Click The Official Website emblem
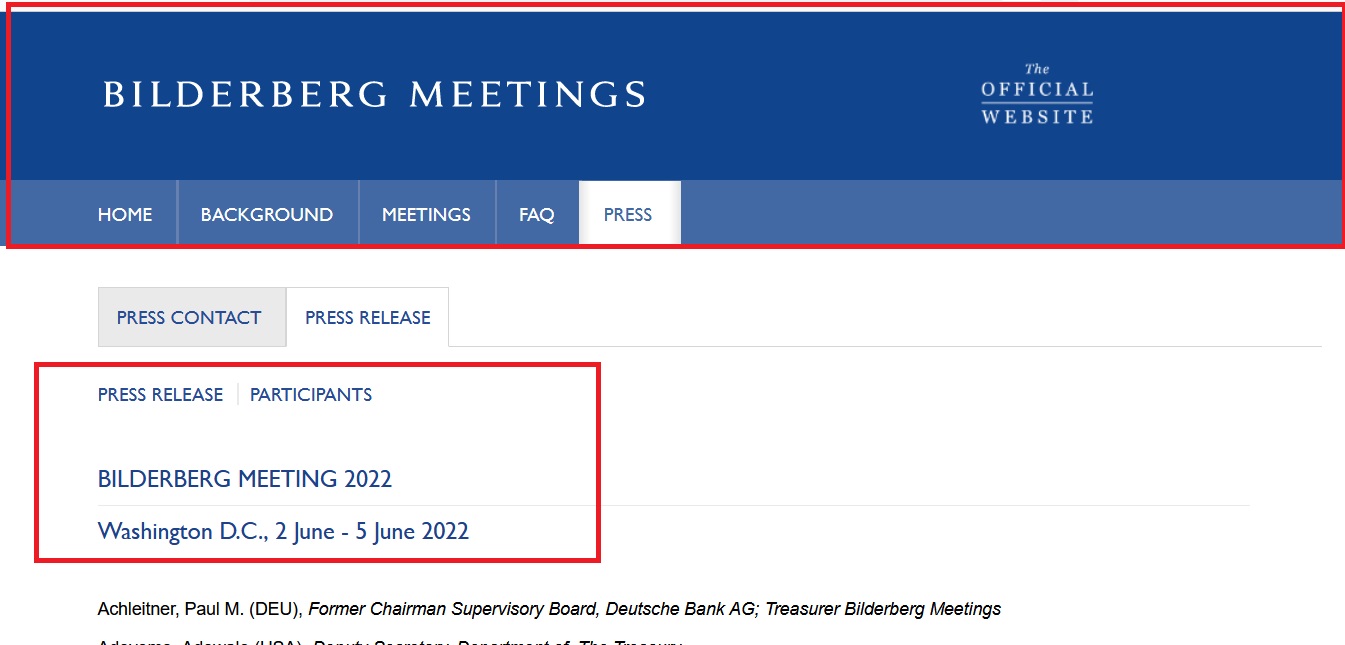1345x645 pixels. [1037, 95]
